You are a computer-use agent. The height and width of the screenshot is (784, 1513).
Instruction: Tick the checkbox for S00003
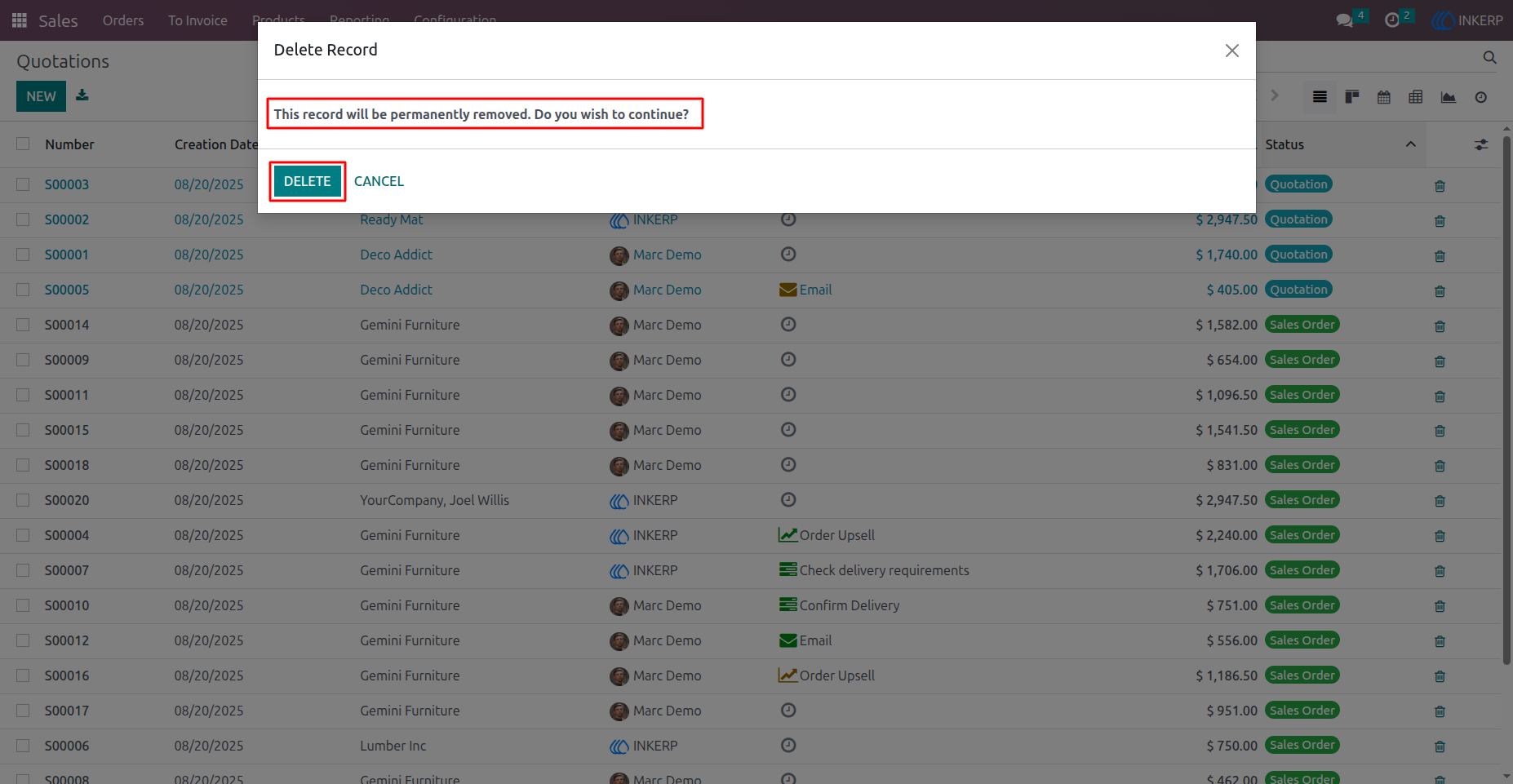23,184
